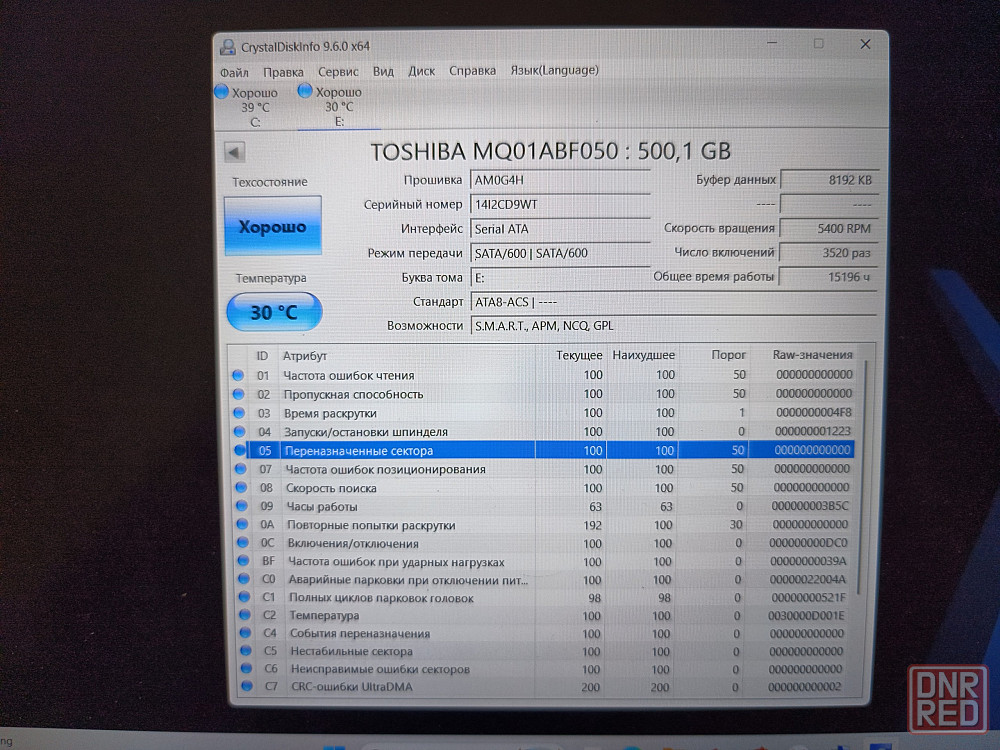Click the health circle for disk E:
1000x750 pixels.
pyautogui.click(x=305, y=92)
